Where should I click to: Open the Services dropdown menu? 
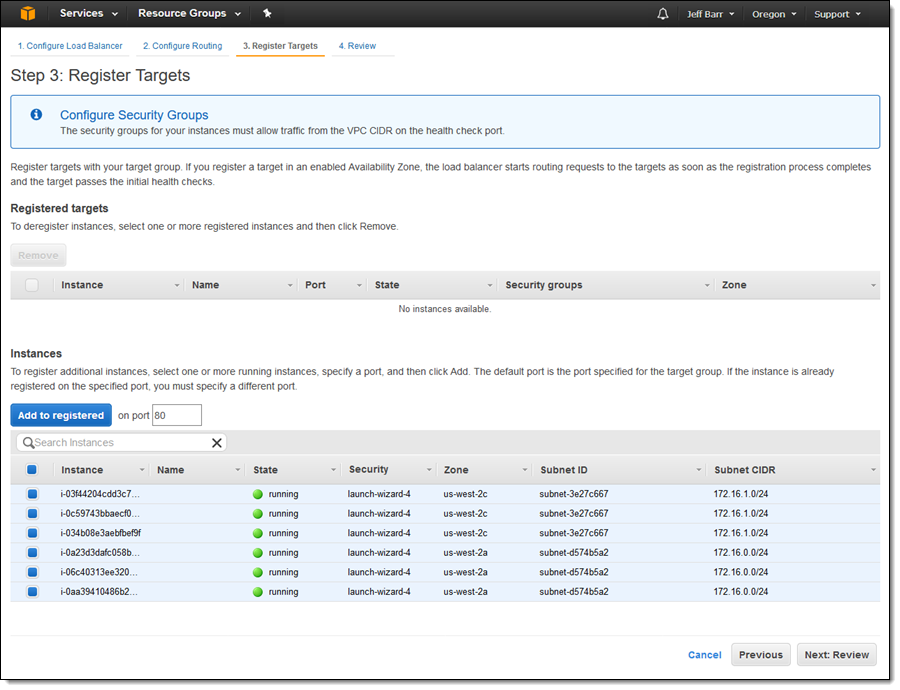[x=88, y=14]
